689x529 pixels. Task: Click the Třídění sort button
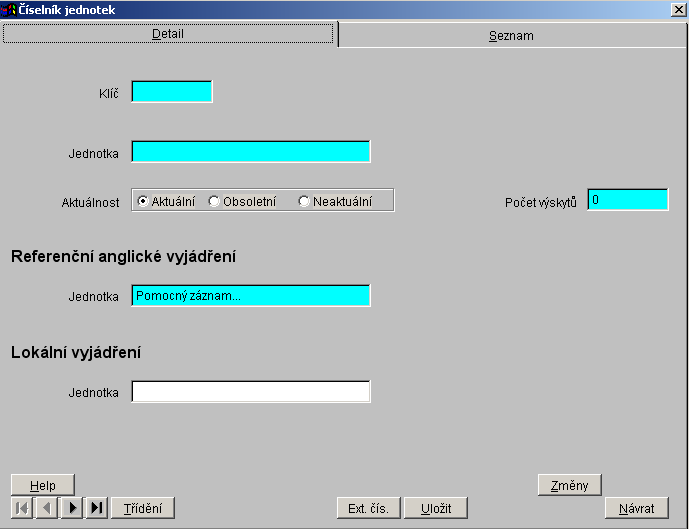(142, 508)
